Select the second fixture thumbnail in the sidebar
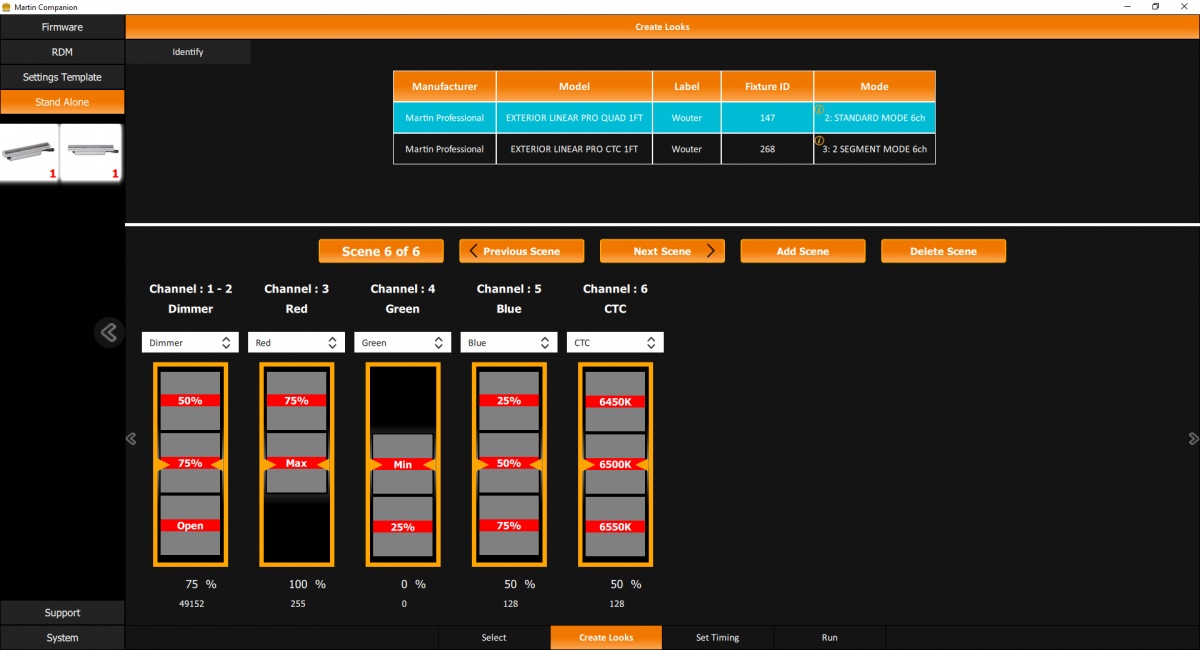 coord(92,153)
